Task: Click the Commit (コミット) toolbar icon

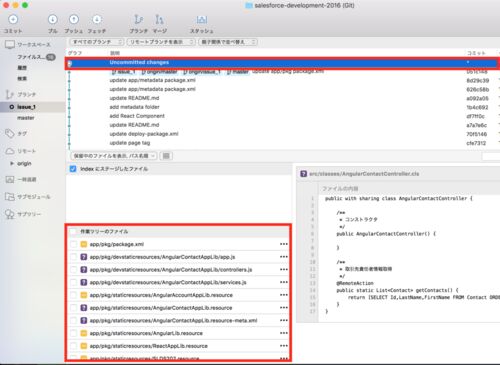Action: 13,20
